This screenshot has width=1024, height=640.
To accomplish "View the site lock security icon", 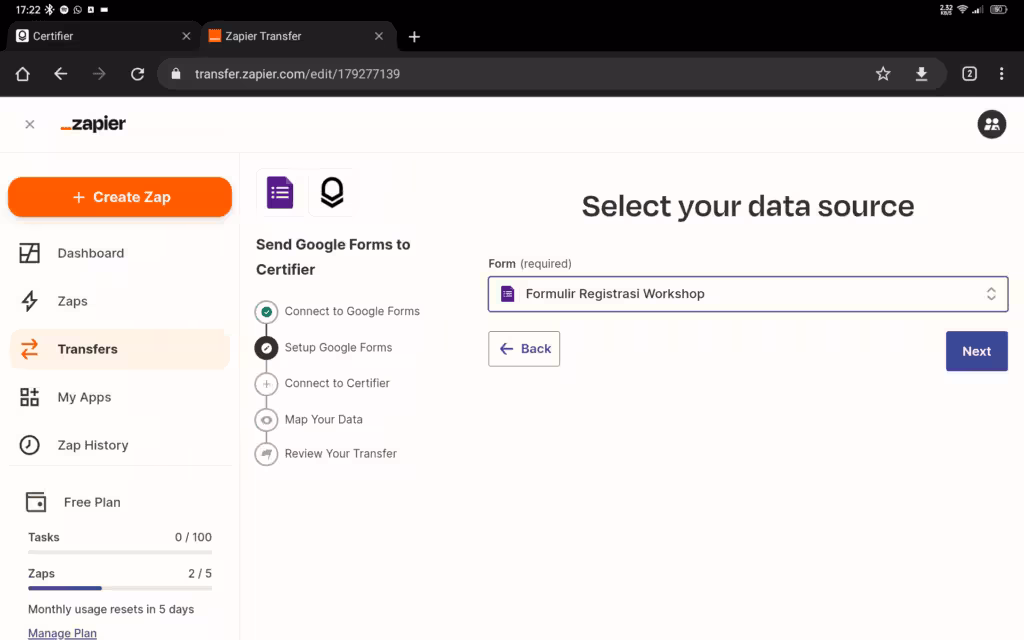I will coord(176,74).
